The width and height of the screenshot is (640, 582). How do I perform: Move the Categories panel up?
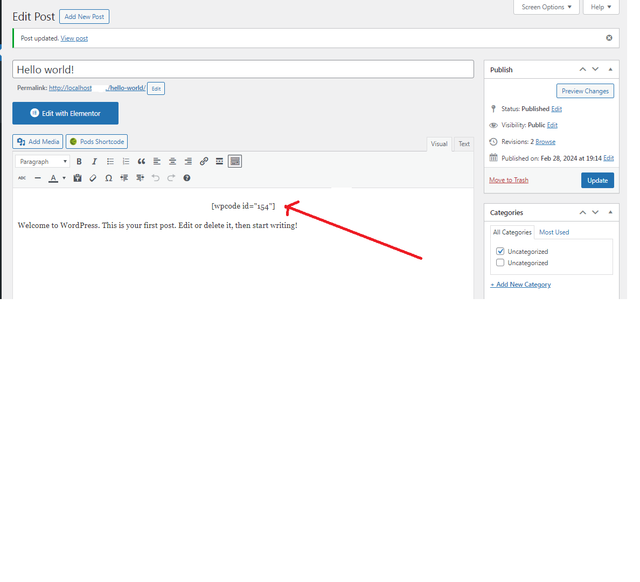[583, 212]
